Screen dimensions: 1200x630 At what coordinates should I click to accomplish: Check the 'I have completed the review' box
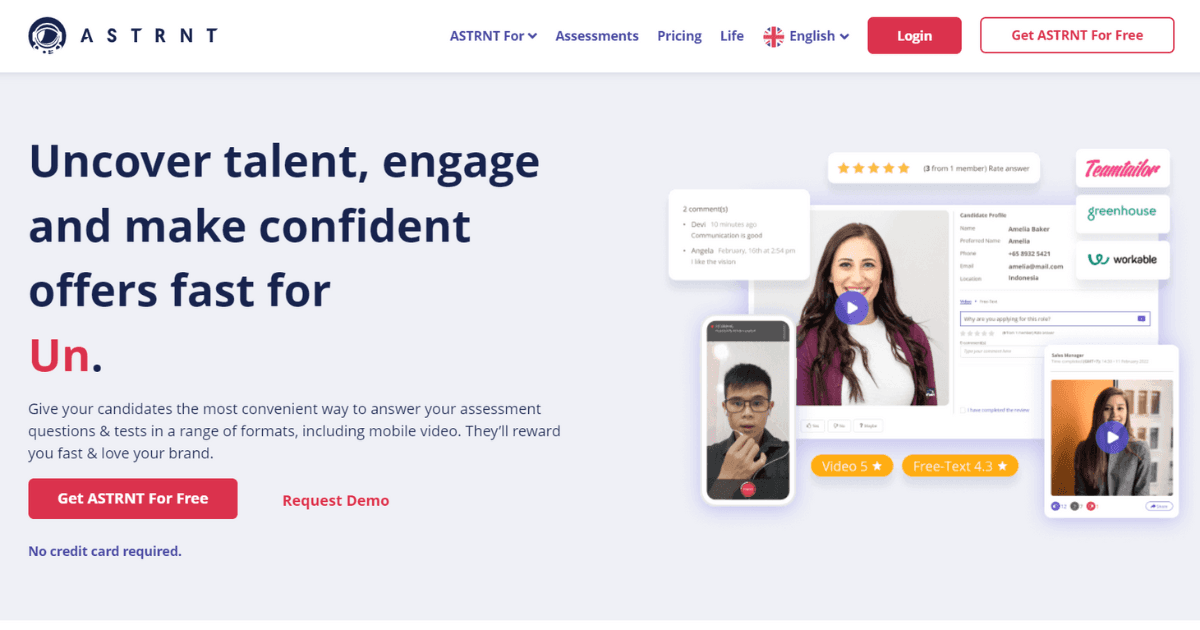pyautogui.click(x=962, y=410)
